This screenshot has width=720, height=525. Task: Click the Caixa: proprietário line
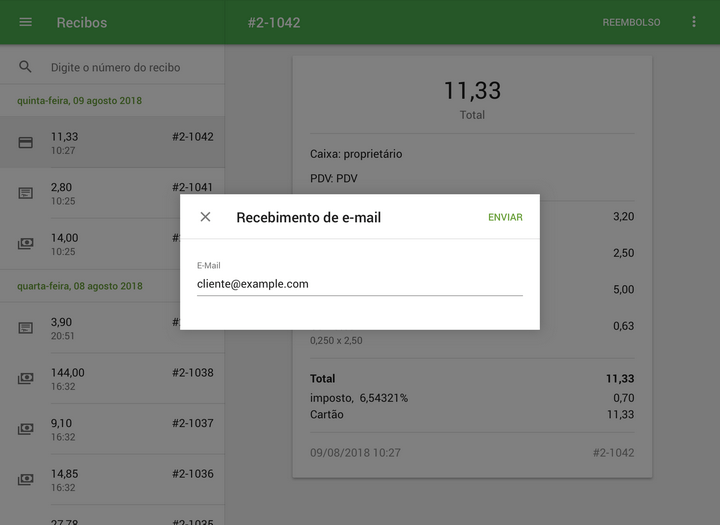pyautogui.click(x=356, y=154)
